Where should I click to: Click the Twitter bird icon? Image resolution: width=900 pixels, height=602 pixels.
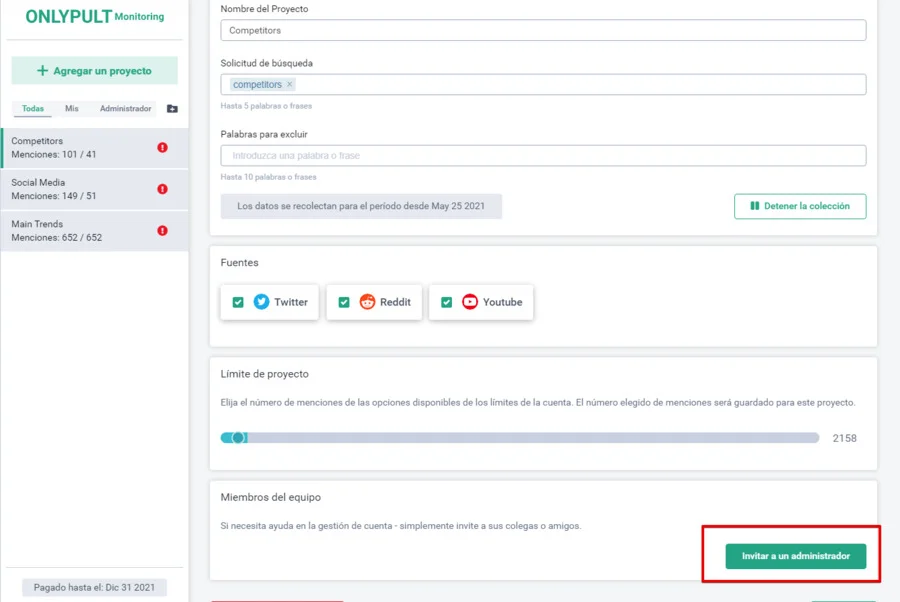click(261, 302)
